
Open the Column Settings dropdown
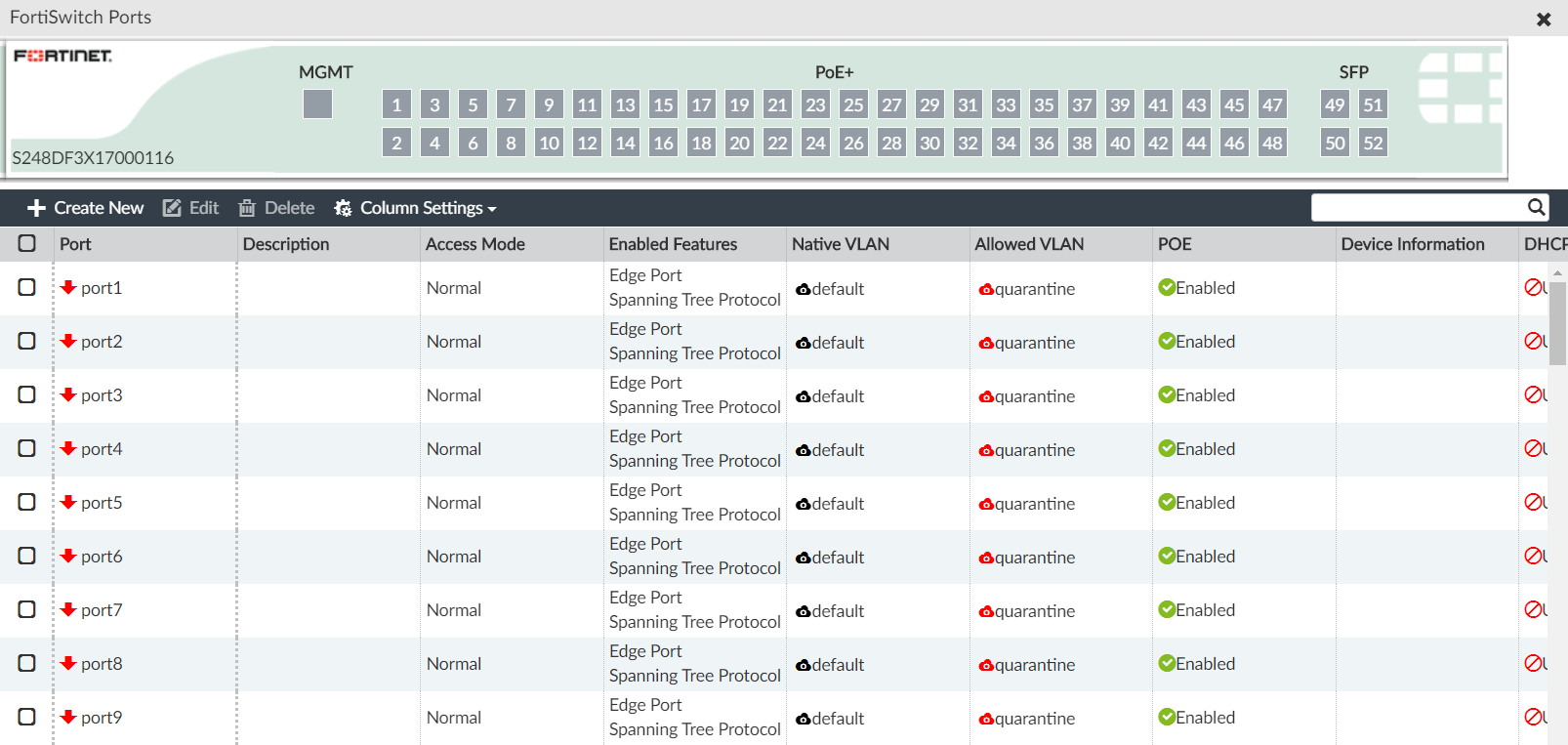415,208
